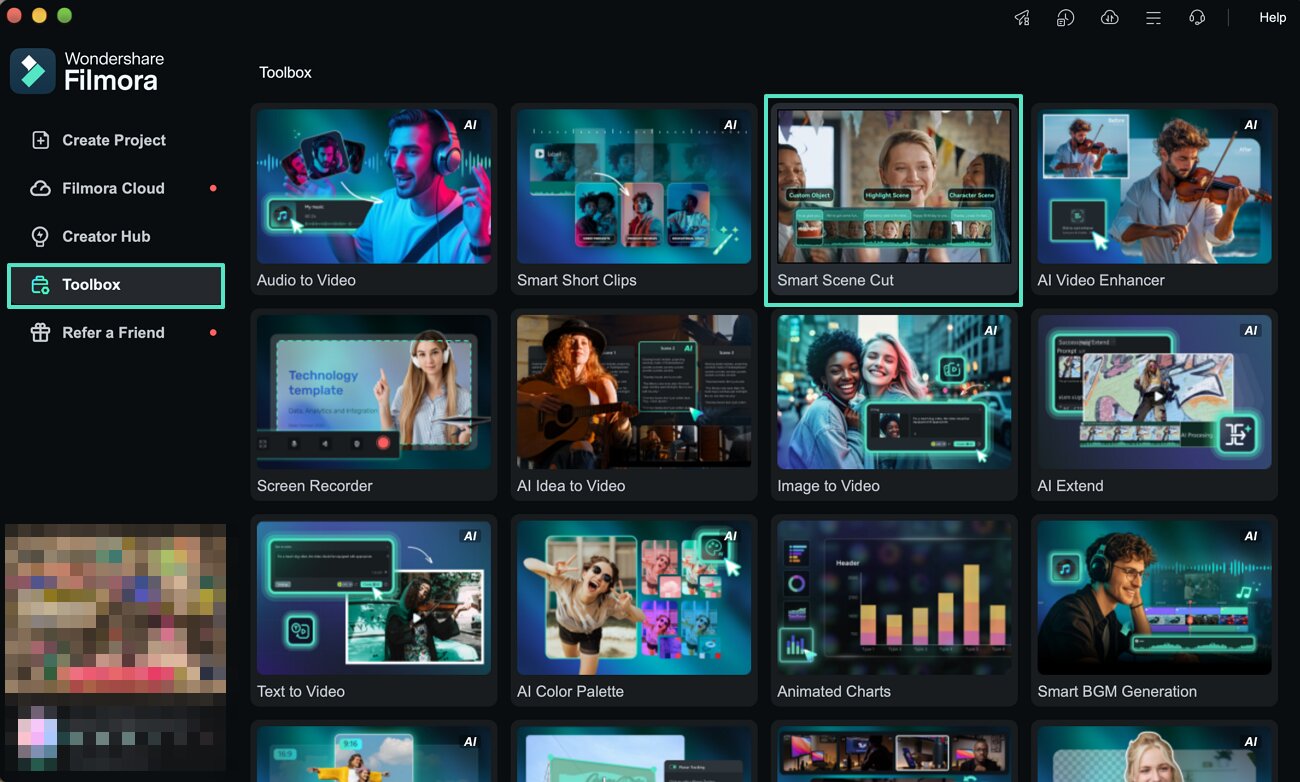Click the Filmora logo icon

pyautogui.click(x=33, y=71)
